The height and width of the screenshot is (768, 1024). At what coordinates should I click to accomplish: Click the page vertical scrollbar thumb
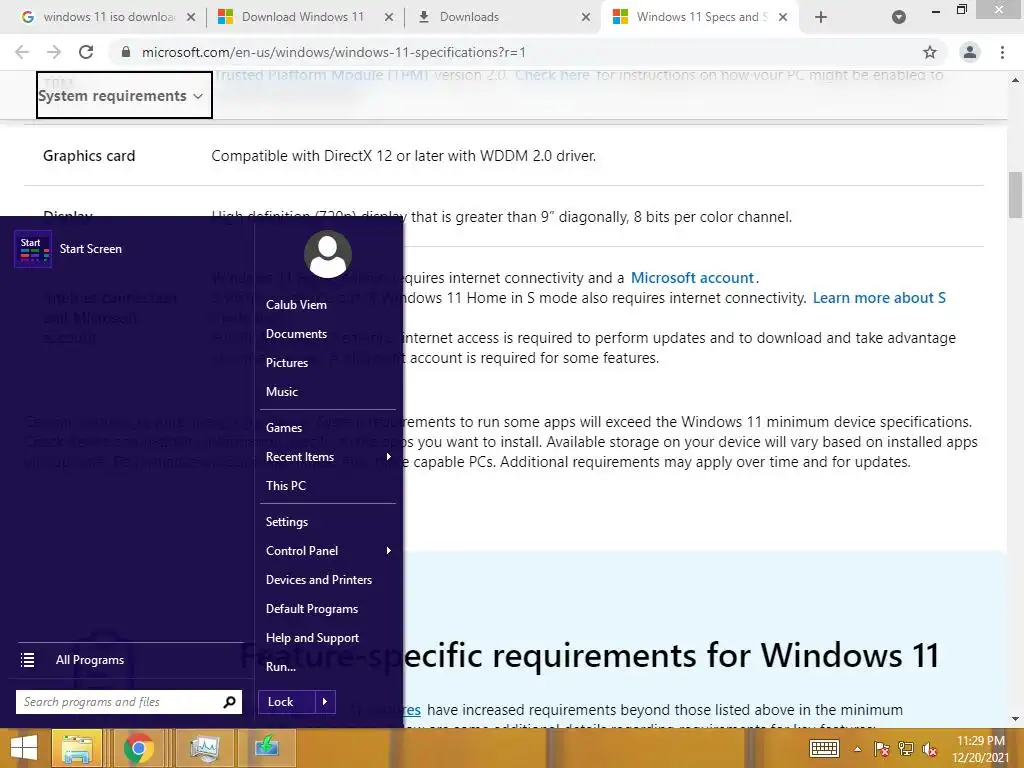1015,195
